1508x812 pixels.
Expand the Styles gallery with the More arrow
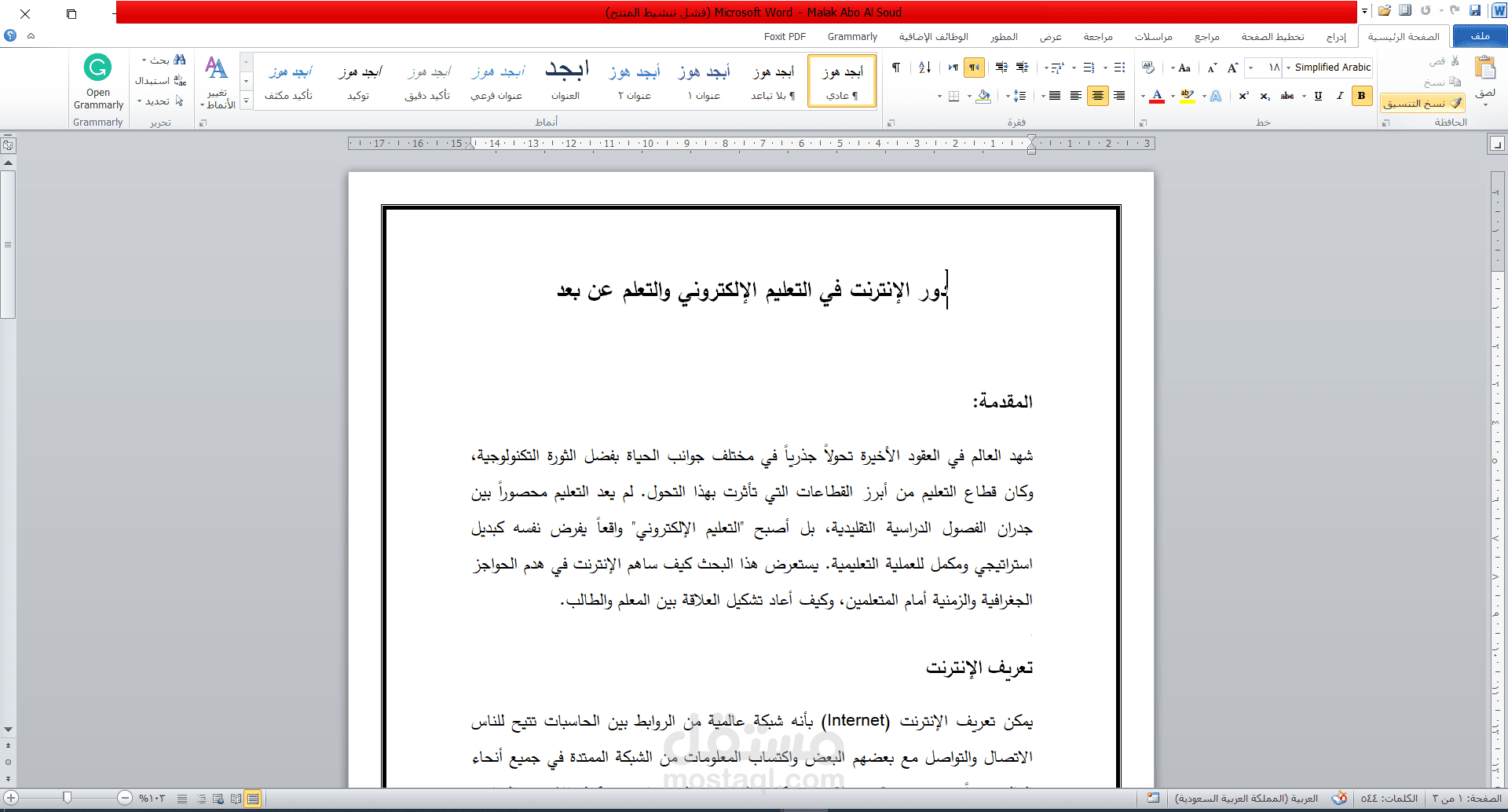click(x=246, y=101)
